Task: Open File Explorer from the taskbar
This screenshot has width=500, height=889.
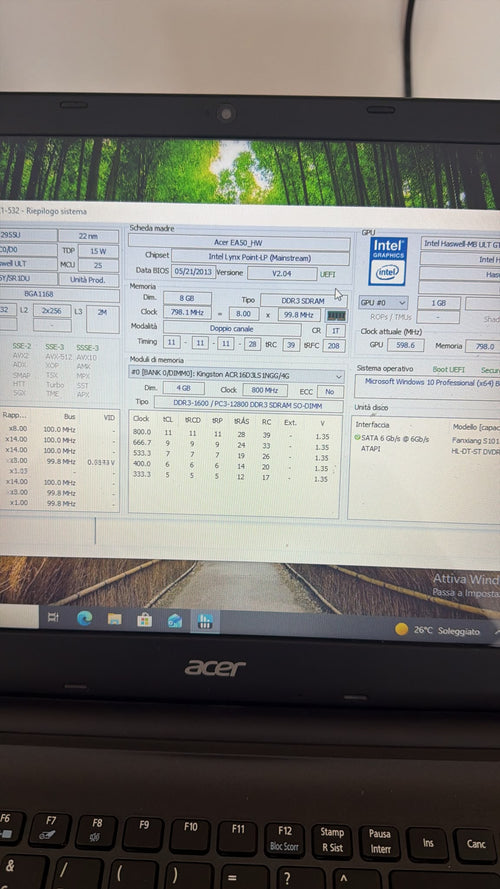Action: (x=115, y=619)
